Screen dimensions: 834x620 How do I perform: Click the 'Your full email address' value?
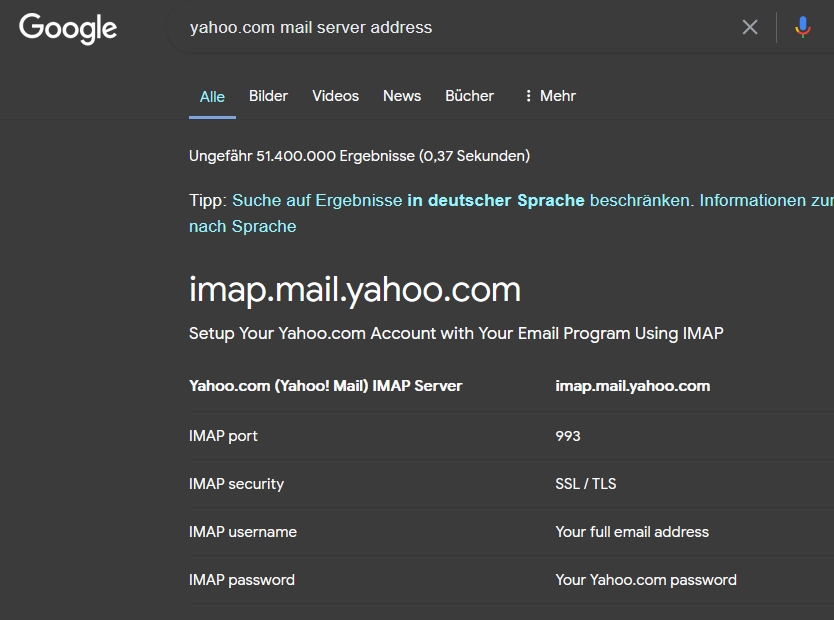tap(632, 532)
